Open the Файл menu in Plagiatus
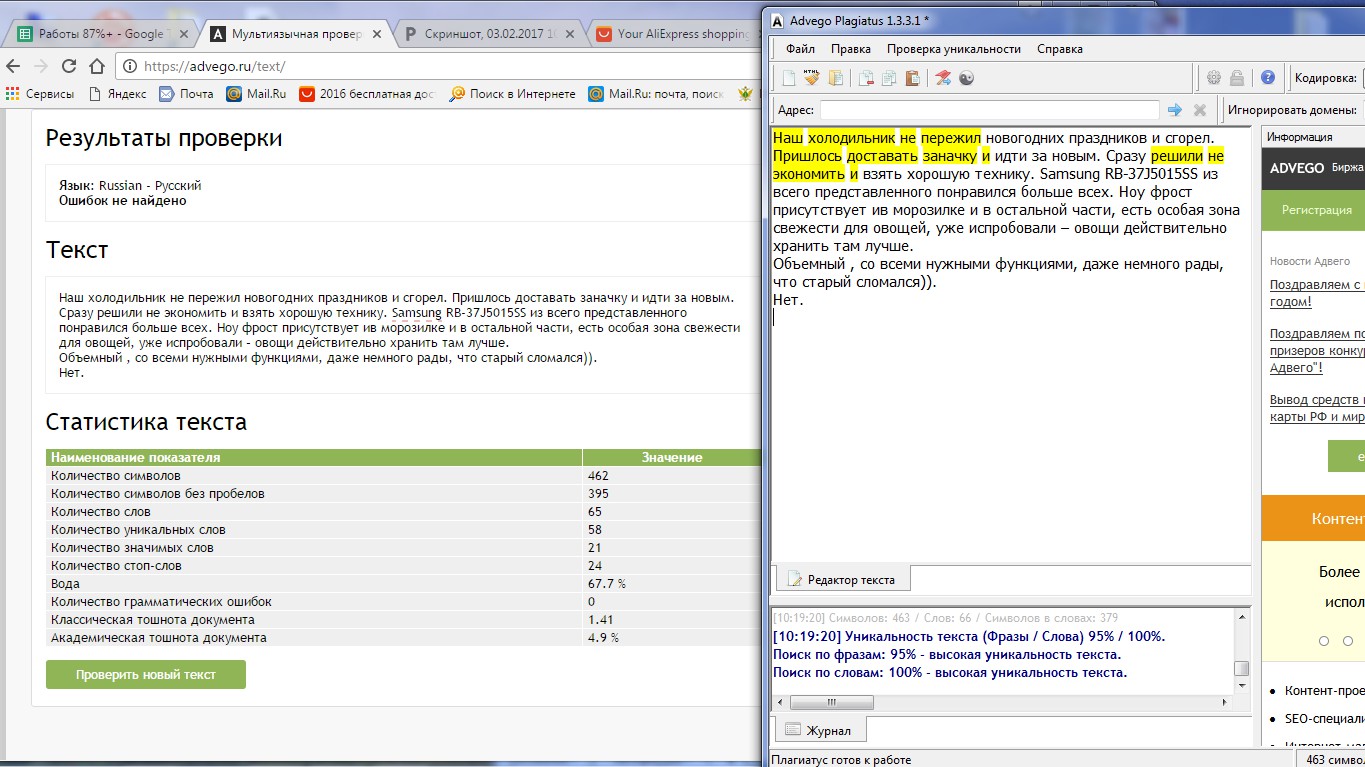This screenshot has height=767, width=1365. pos(800,49)
